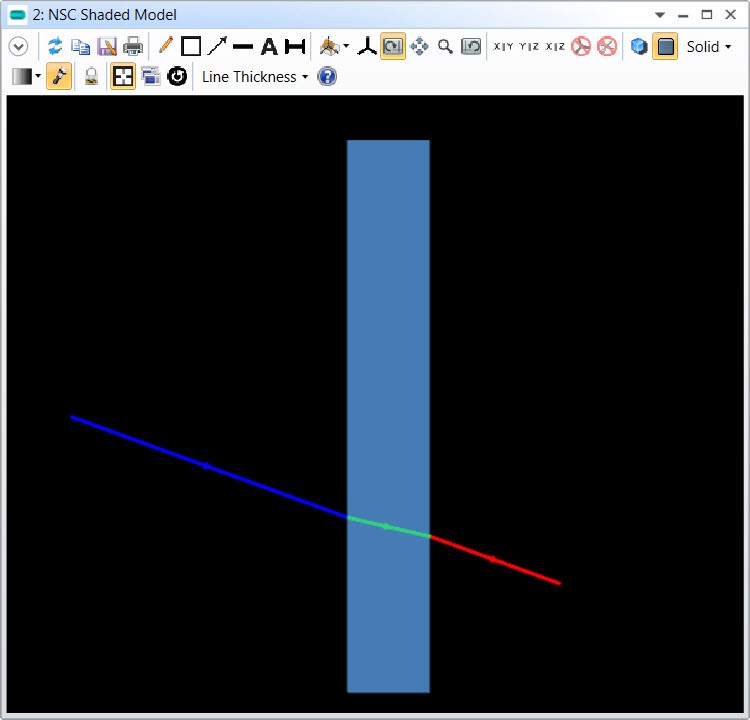Close the NSC Shaded Model window
This screenshot has width=750, height=720.
pyautogui.click(x=730, y=15)
